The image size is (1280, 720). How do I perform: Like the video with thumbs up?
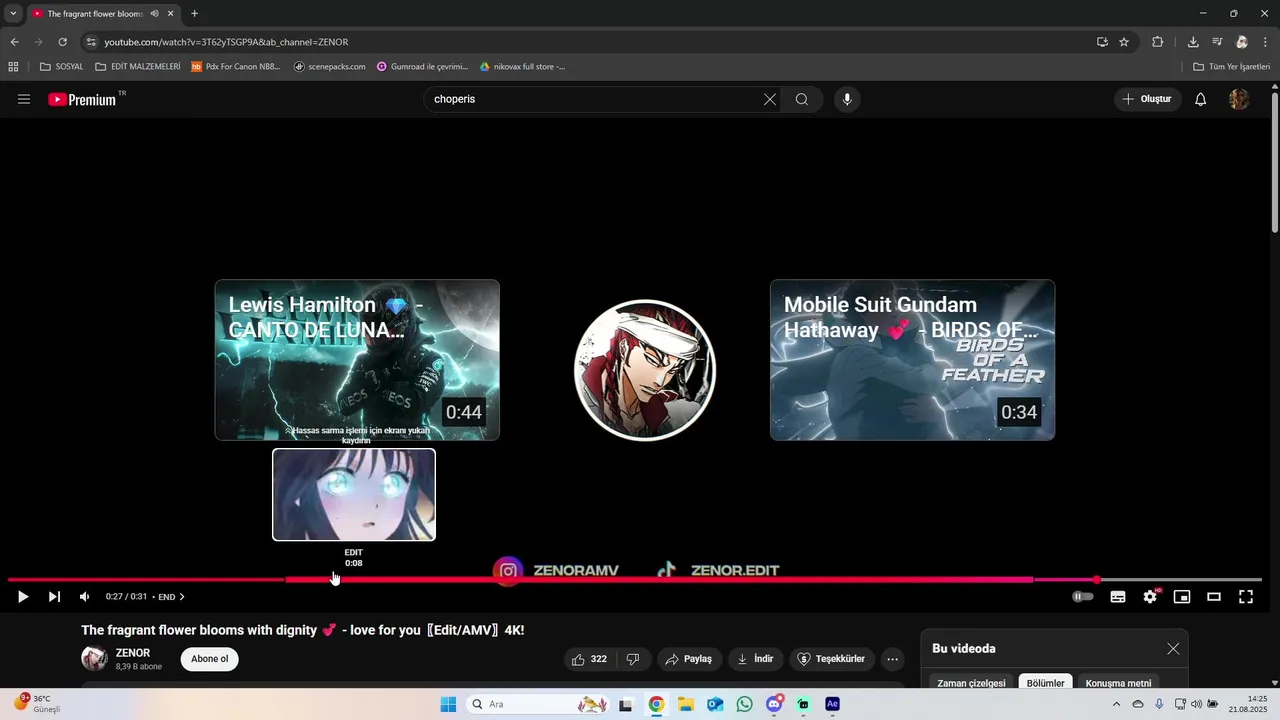click(x=589, y=659)
